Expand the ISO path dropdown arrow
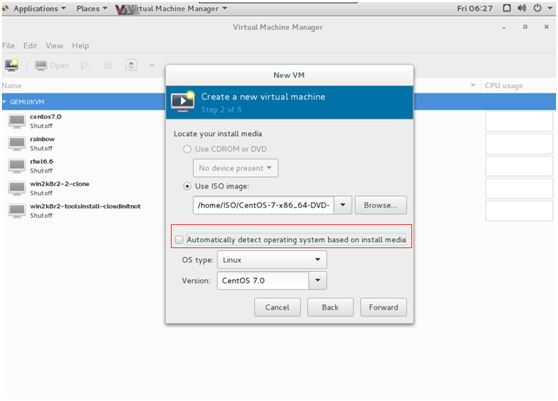558x401 pixels. (343, 205)
